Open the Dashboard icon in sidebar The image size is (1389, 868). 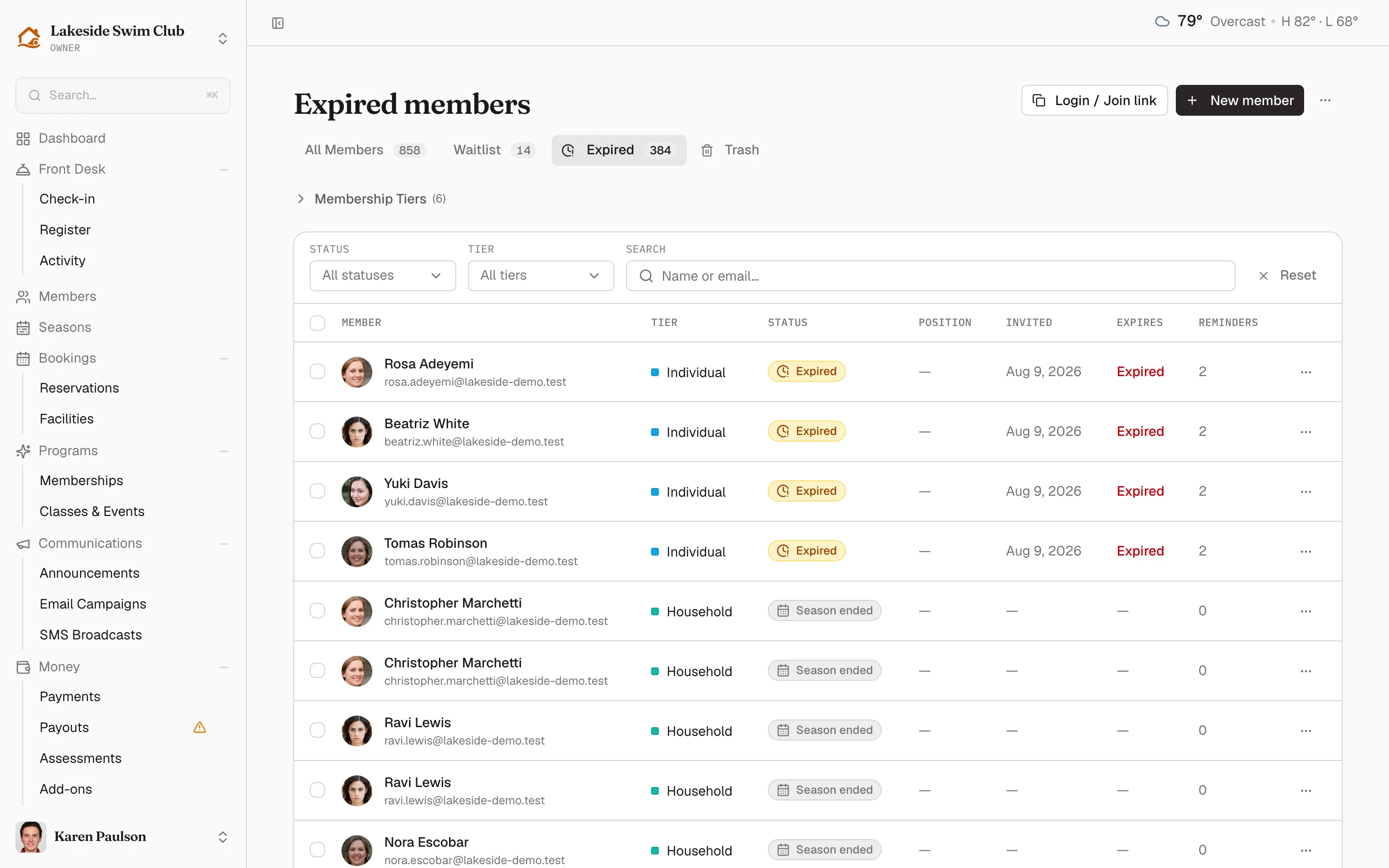23,138
